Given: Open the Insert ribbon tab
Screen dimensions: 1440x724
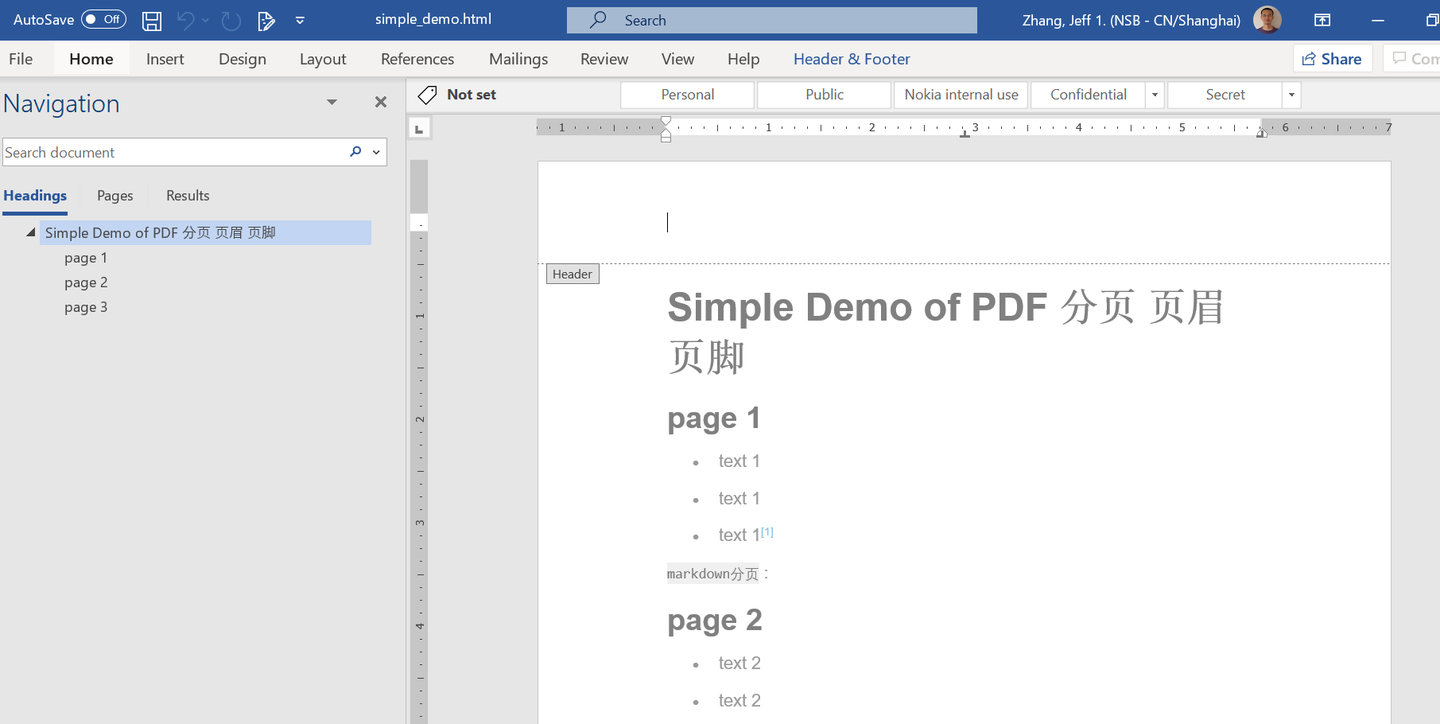Looking at the screenshot, I should pos(165,59).
